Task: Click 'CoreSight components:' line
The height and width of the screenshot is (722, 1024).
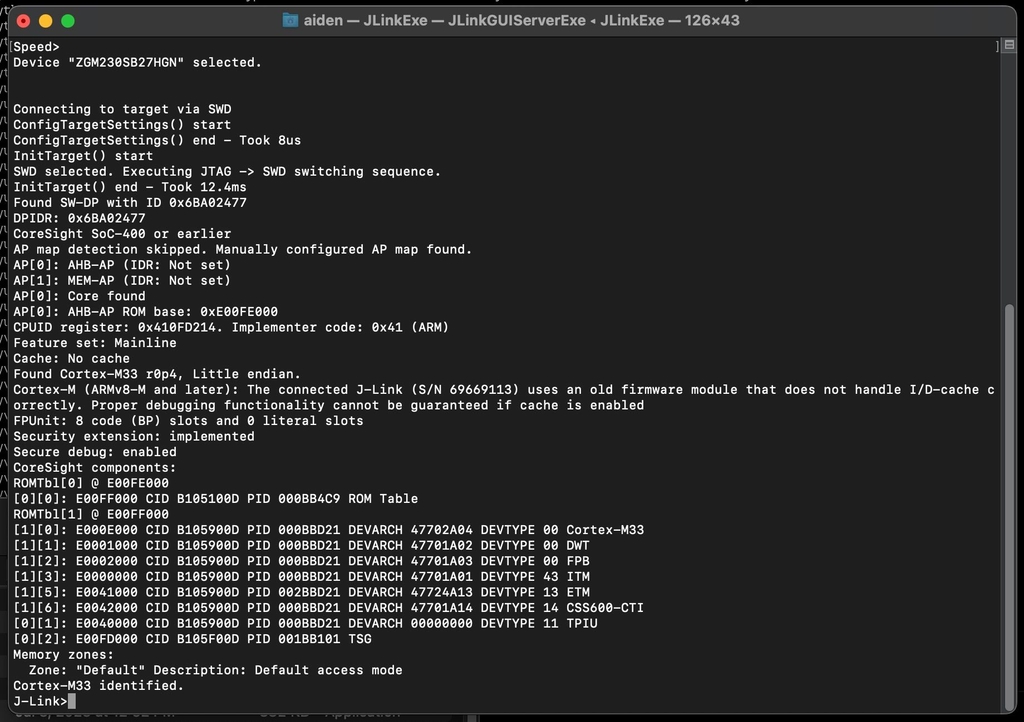Action: point(95,468)
